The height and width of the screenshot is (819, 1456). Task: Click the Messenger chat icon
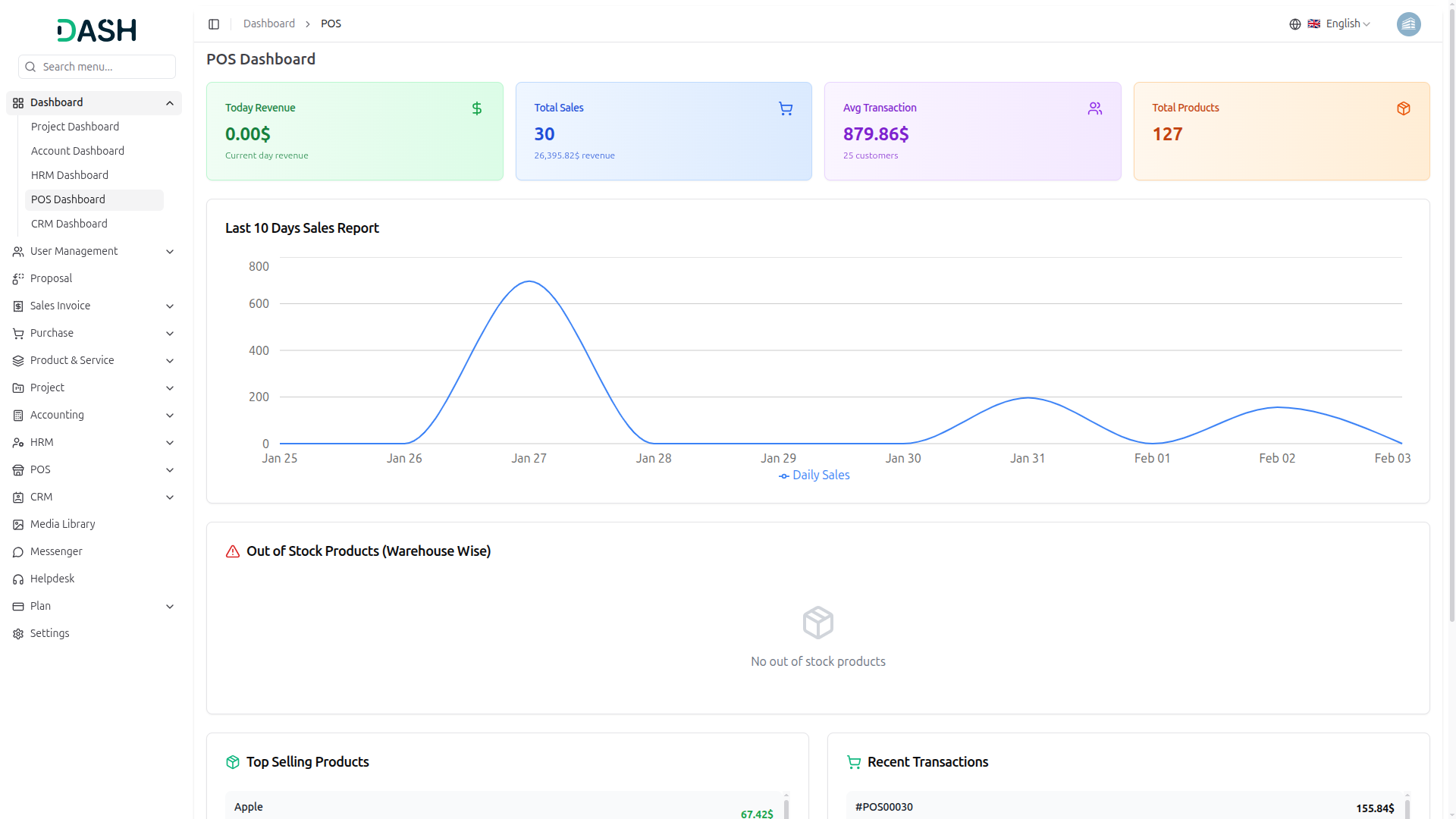(18, 552)
